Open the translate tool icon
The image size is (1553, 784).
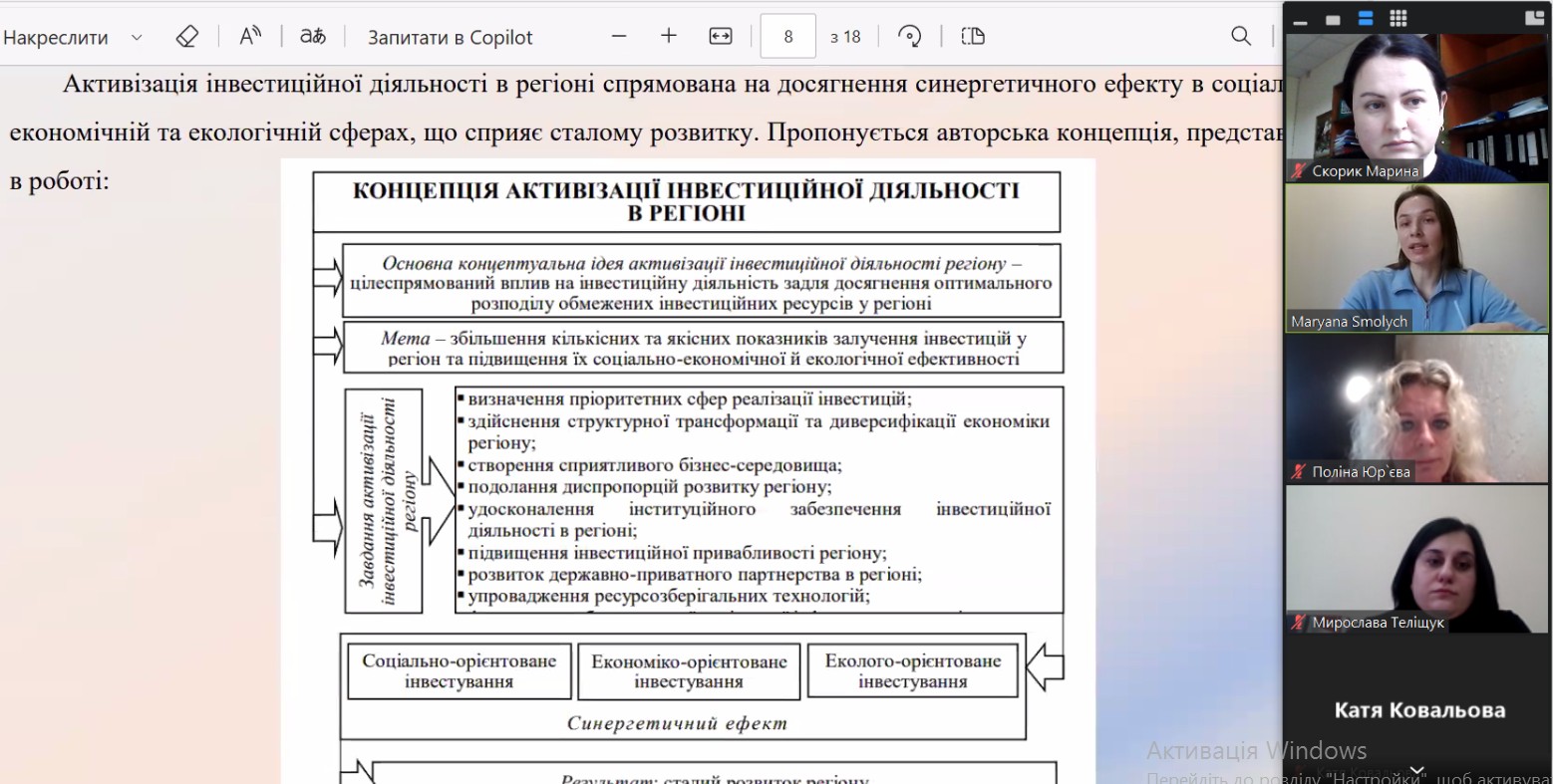tap(313, 37)
